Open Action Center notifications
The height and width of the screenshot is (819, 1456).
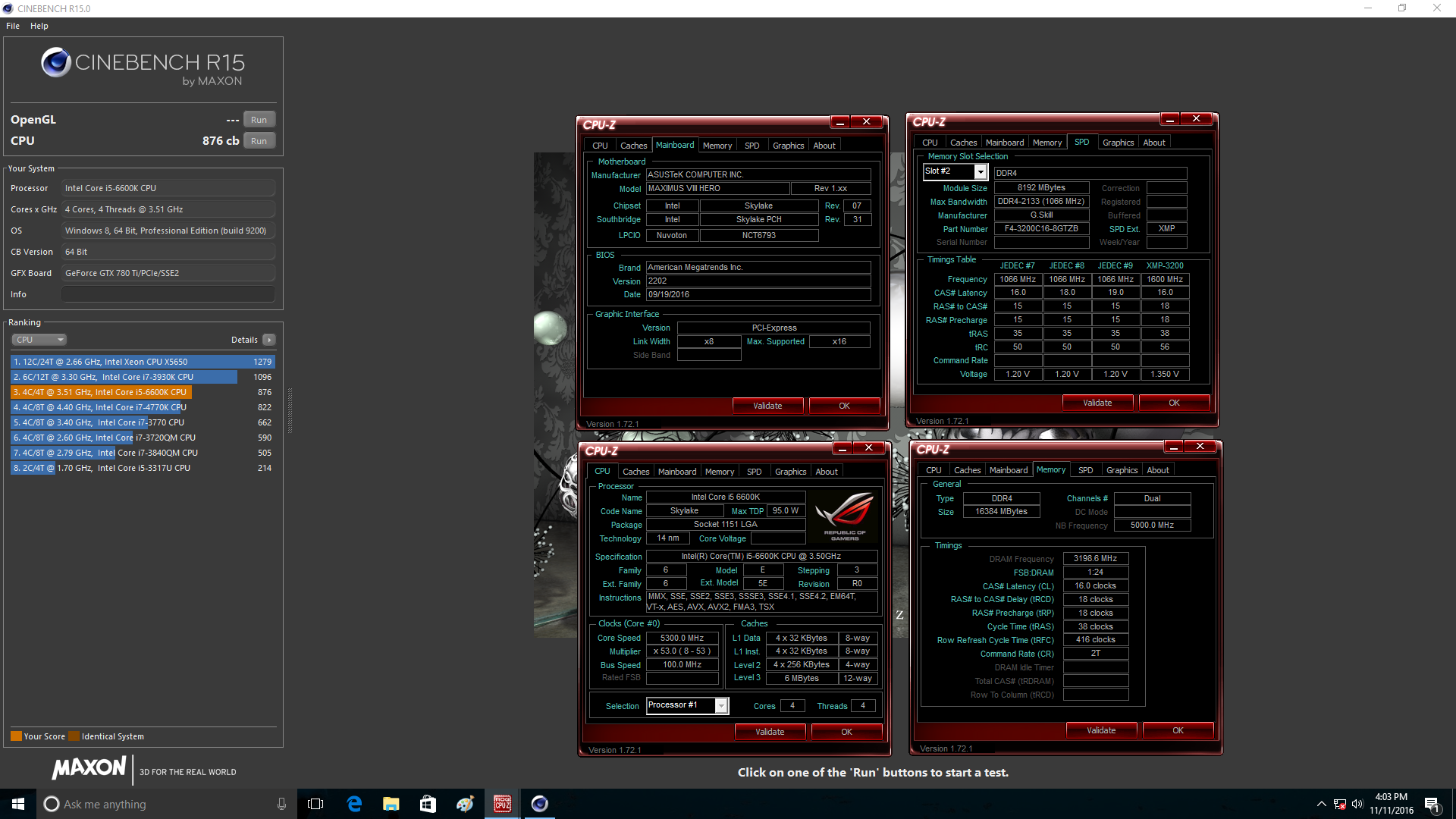pyautogui.click(x=1432, y=804)
